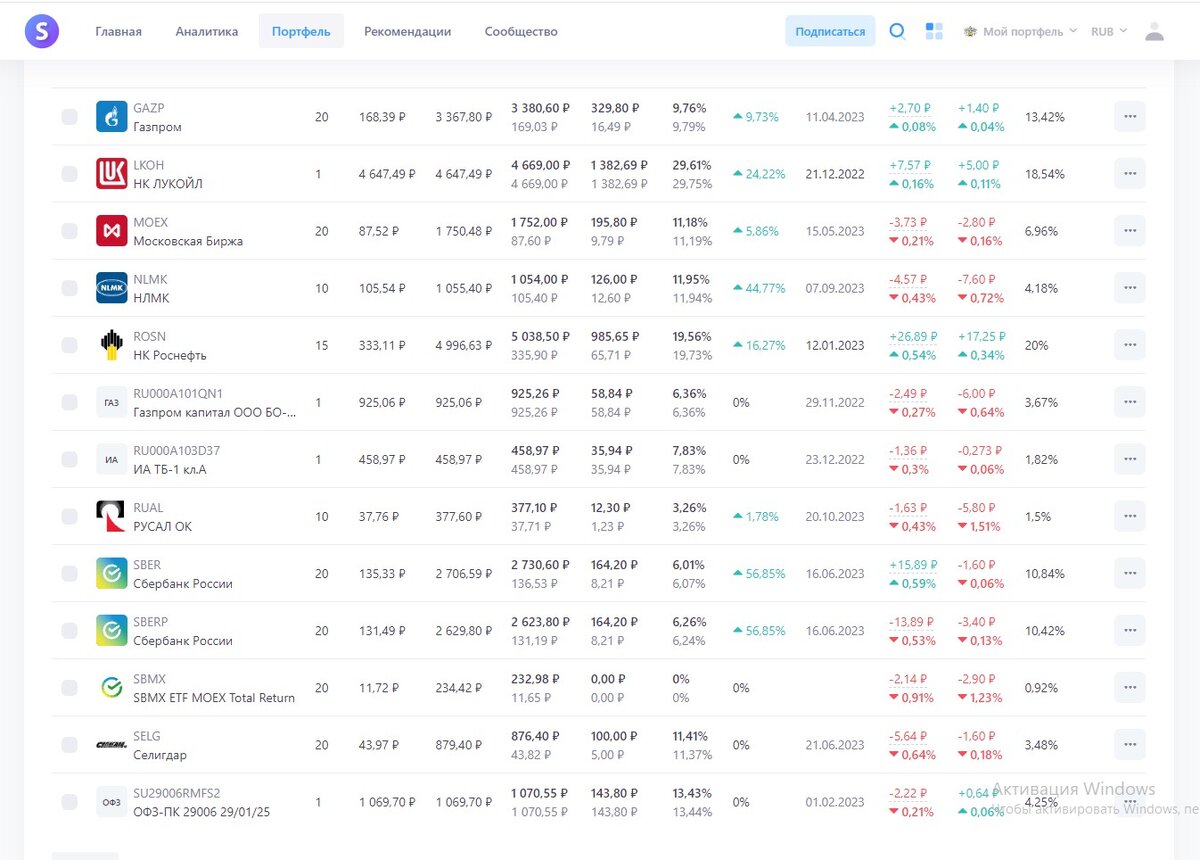
Task: Click the ticker text RU000A103D37
Action: [x=177, y=450]
